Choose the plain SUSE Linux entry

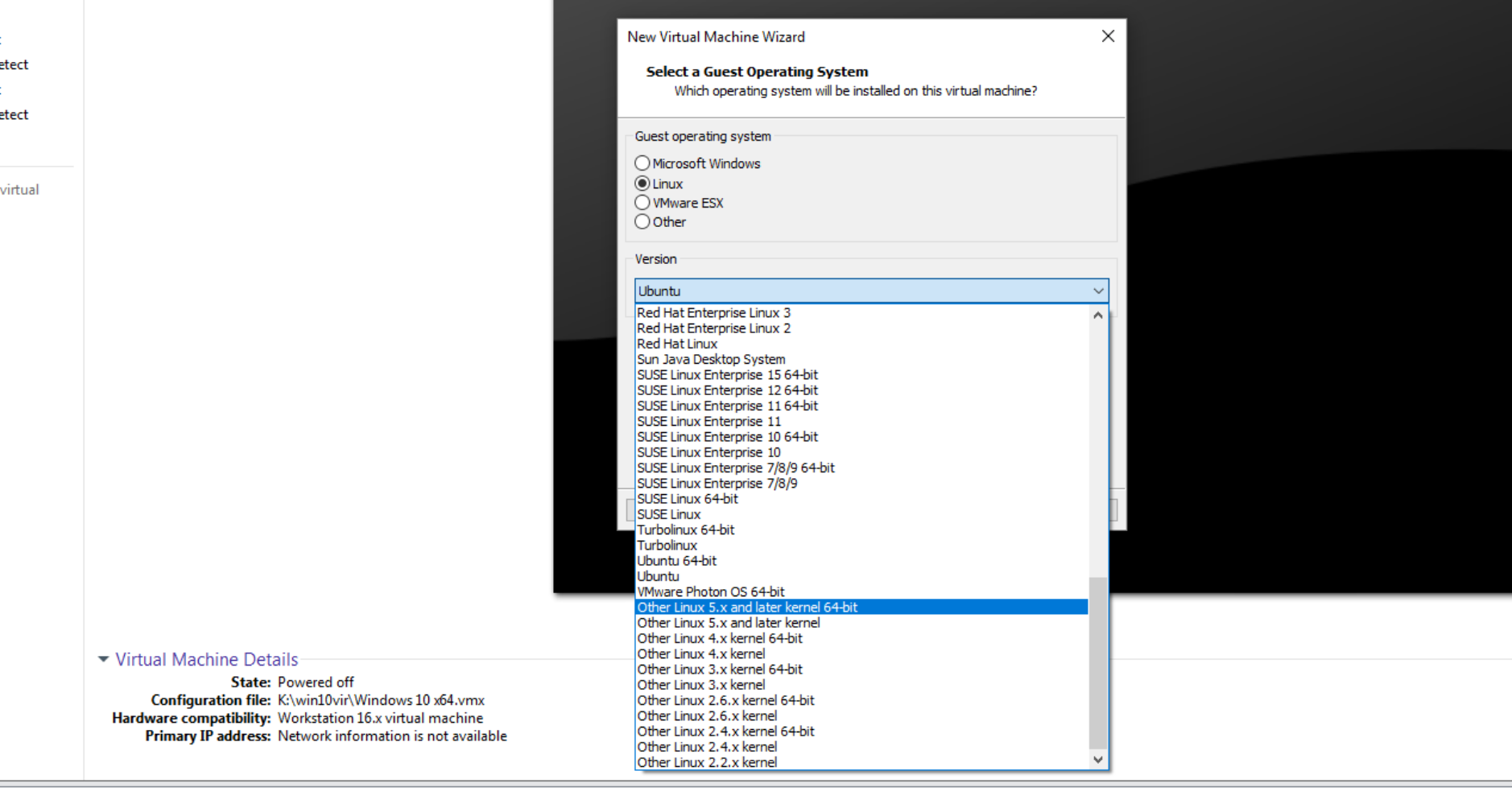tap(861, 514)
